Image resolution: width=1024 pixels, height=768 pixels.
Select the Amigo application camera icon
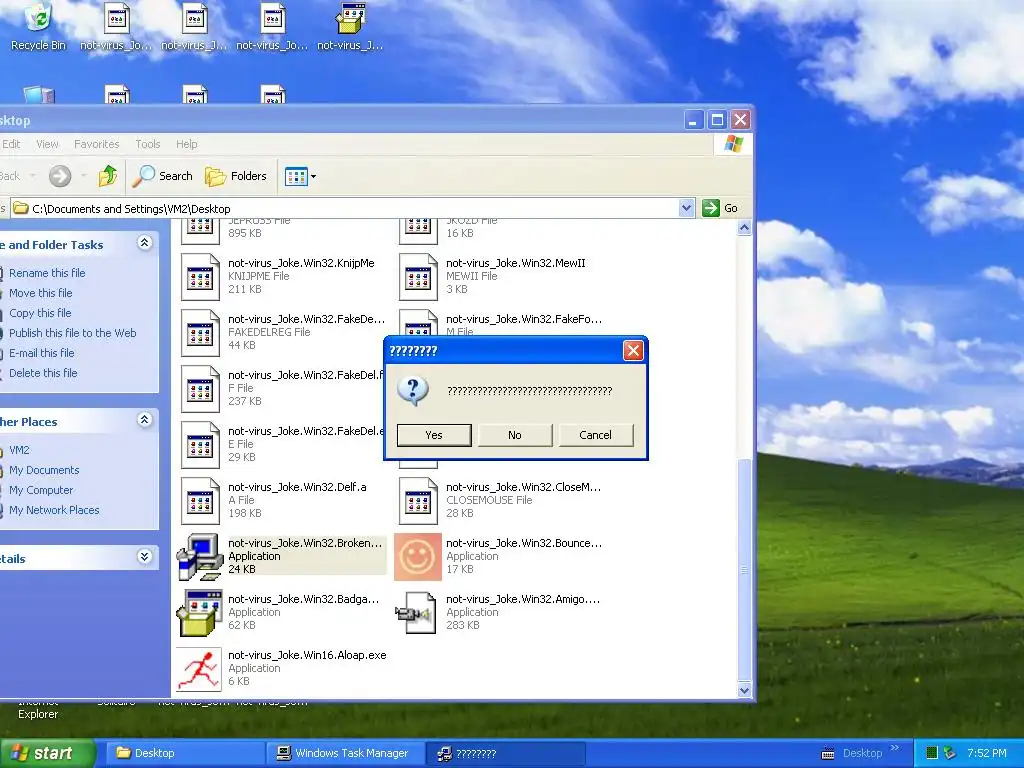click(416, 613)
